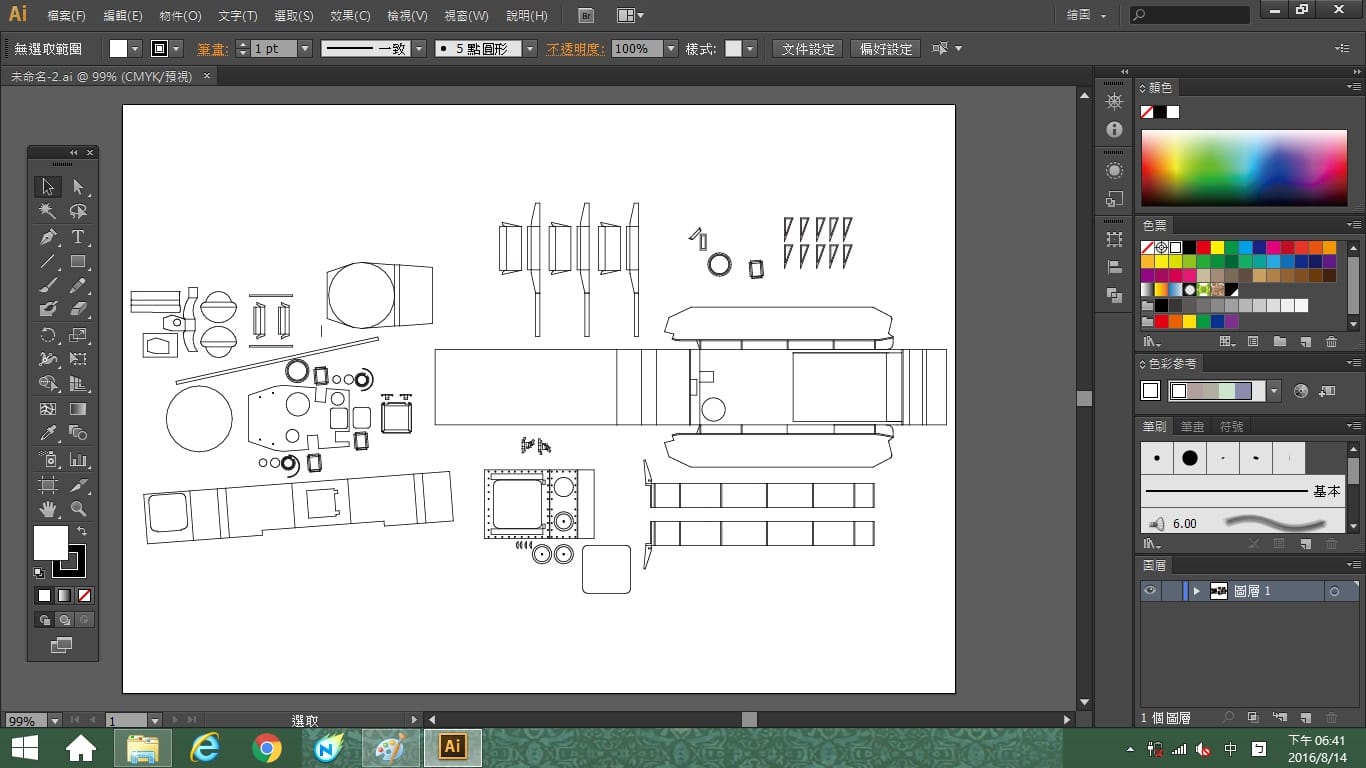Select the Gradient tool
The height and width of the screenshot is (768, 1366).
click(x=78, y=409)
